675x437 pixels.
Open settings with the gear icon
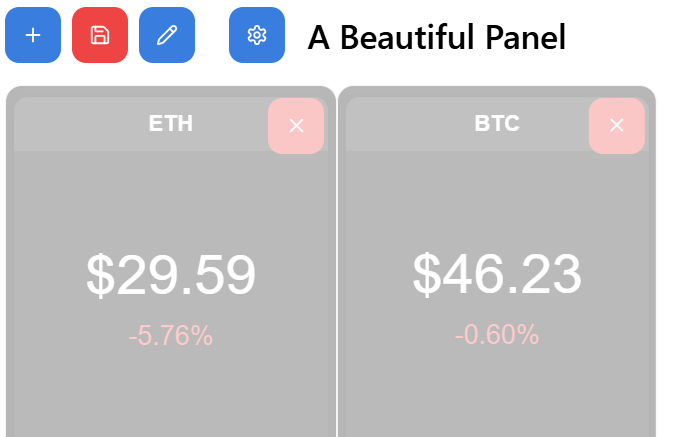(257, 35)
